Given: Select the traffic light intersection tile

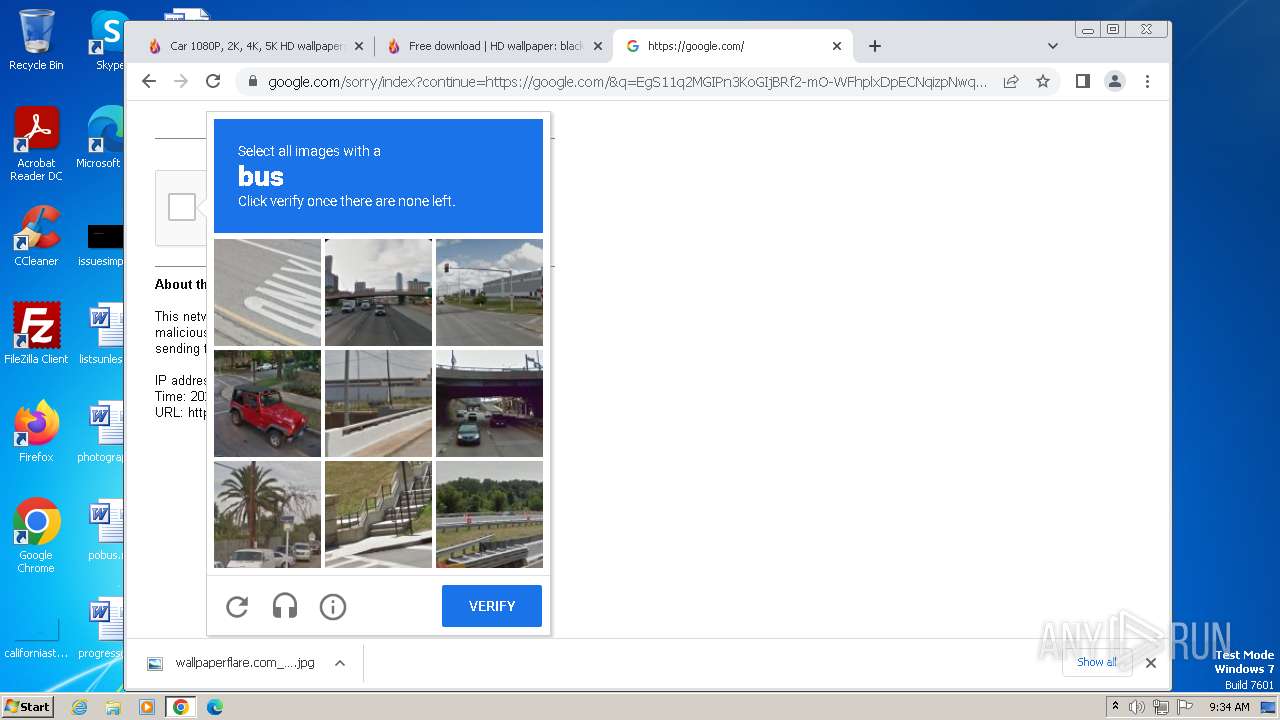Looking at the screenshot, I should click(x=490, y=292).
